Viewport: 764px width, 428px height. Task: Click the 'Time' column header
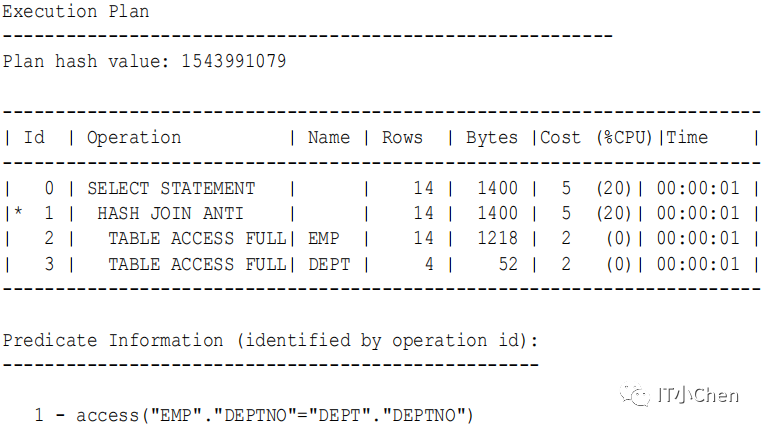click(687, 137)
